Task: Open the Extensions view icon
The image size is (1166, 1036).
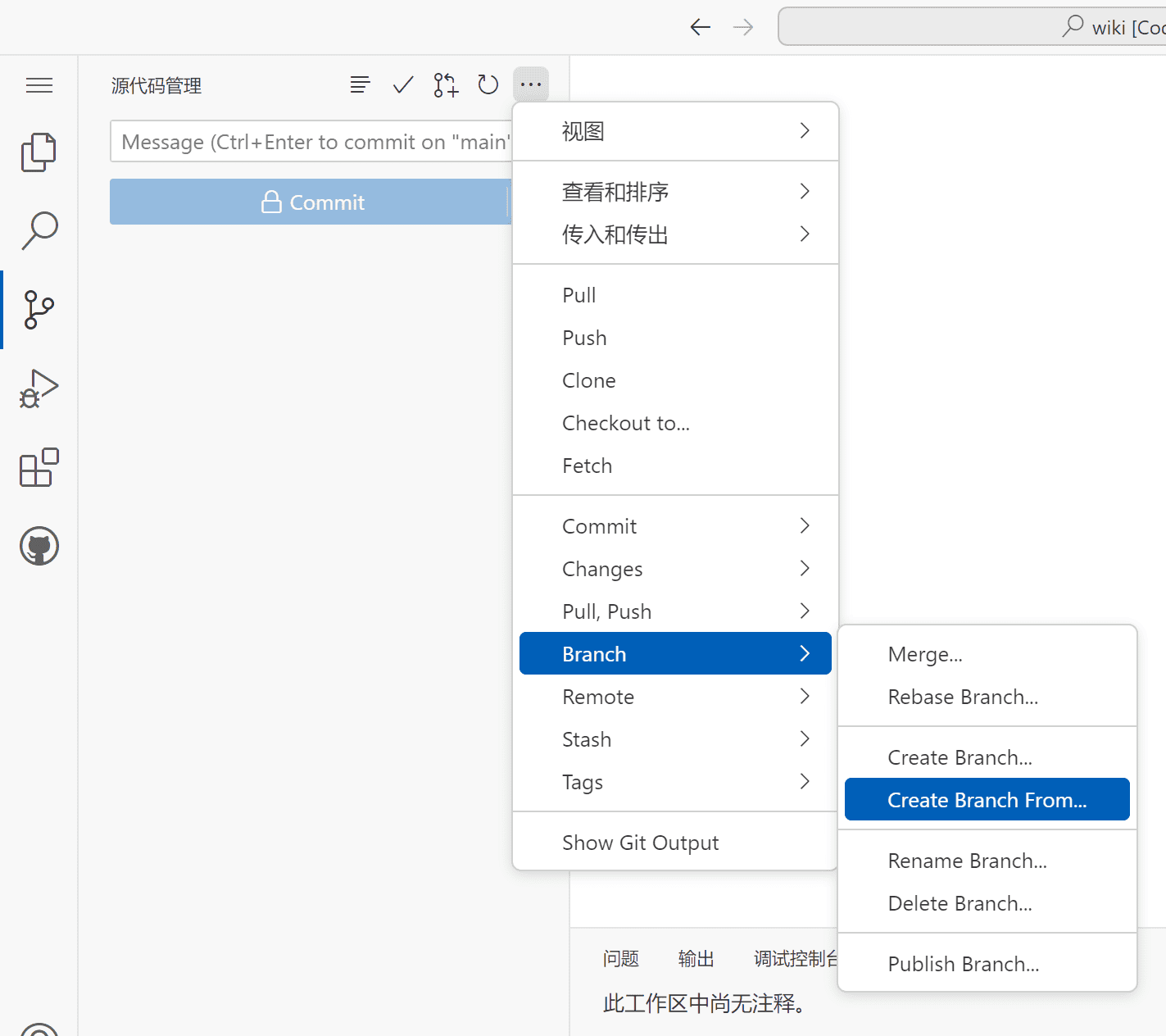Action: pyautogui.click(x=39, y=467)
